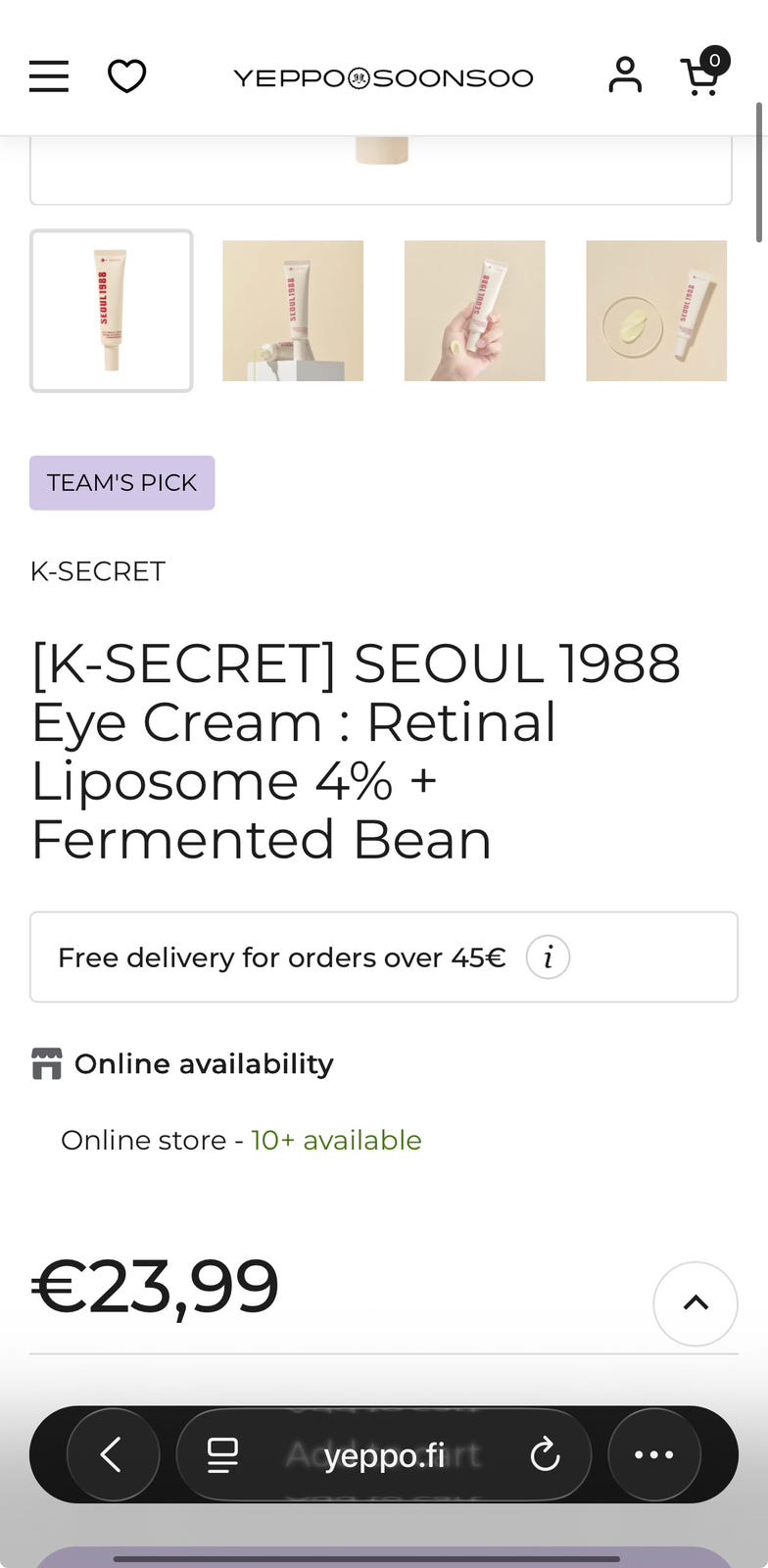Viewport: 768px width, 1568px height.
Task: Open the hamburger navigation menu
Action: [49, 76]
